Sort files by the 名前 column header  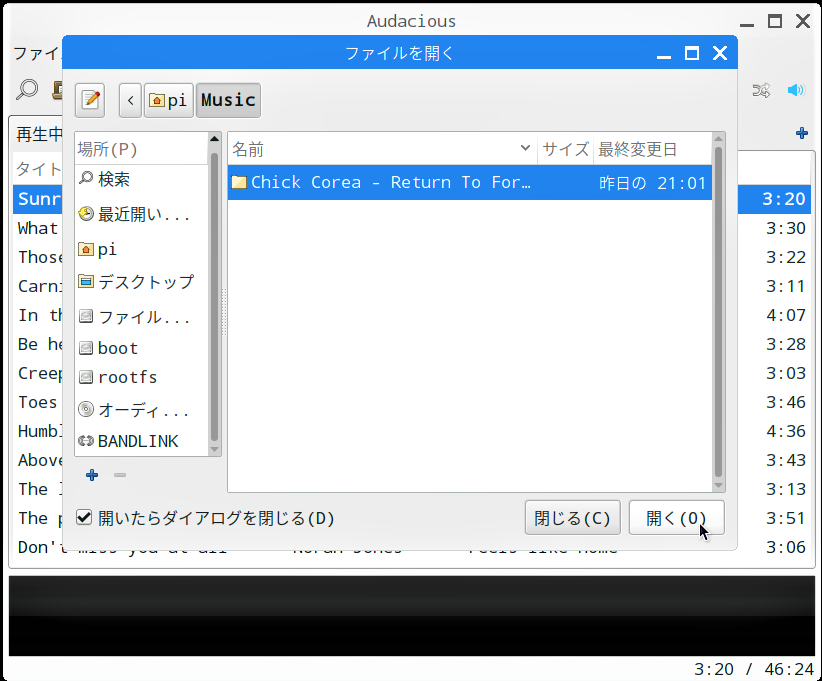pos(382,149)
